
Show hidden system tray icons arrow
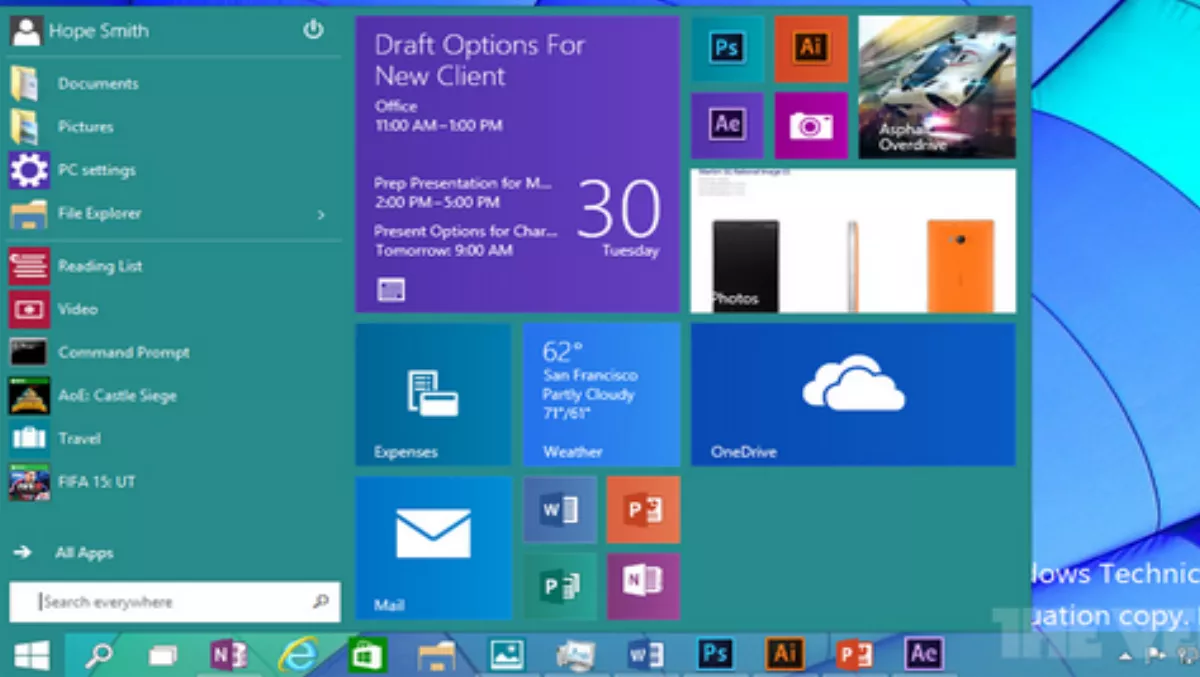click(1126, 657)
